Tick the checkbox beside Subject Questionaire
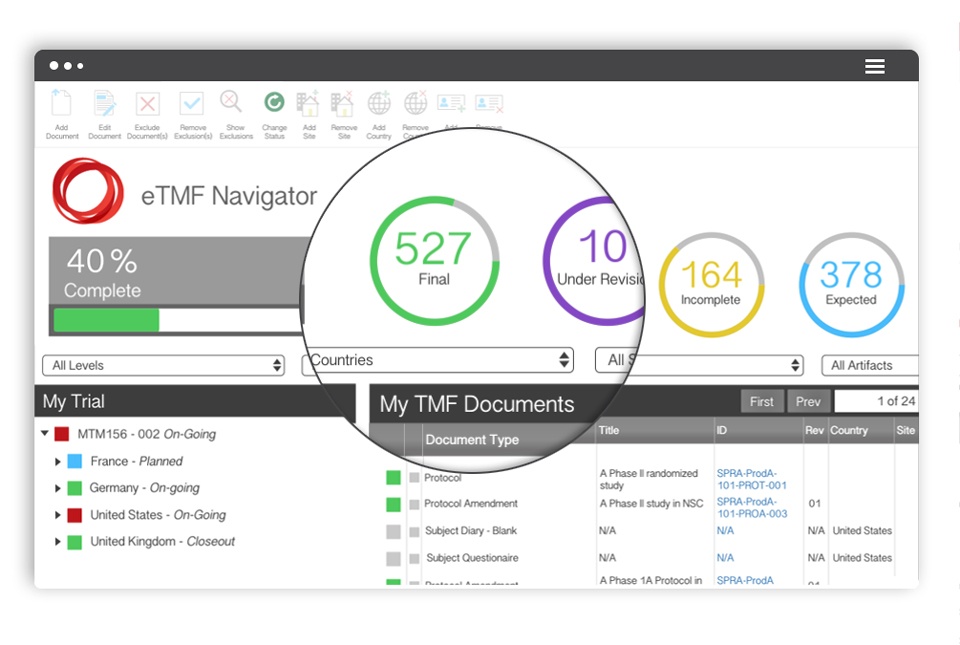 coord(414,558)
